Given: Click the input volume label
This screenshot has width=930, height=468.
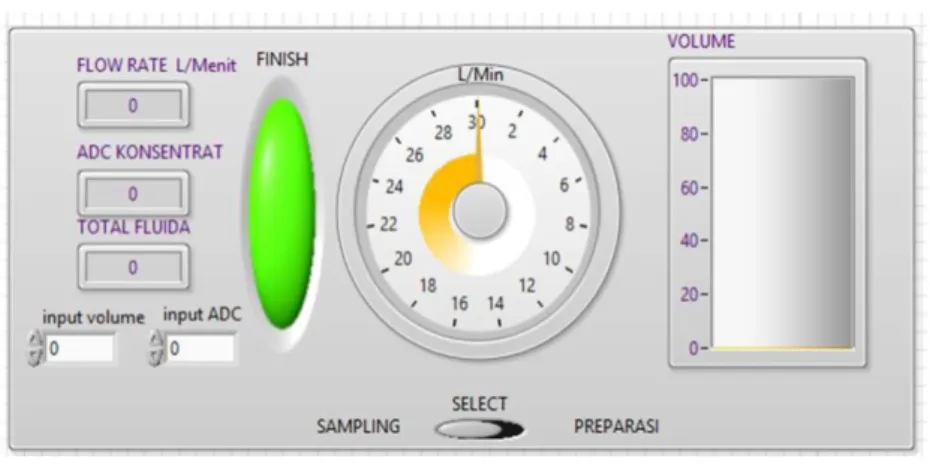Looking at the screenshot, I should (x=93, y=317).
